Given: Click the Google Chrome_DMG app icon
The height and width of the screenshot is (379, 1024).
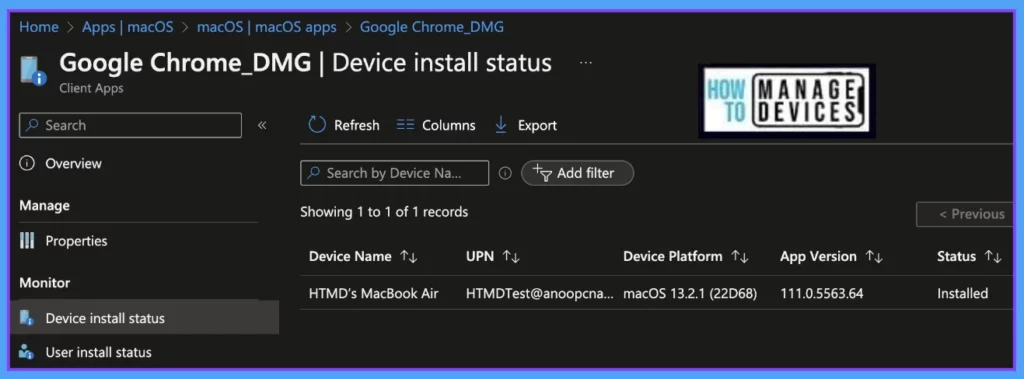Looking at the screenshot, I should [32, 71].
